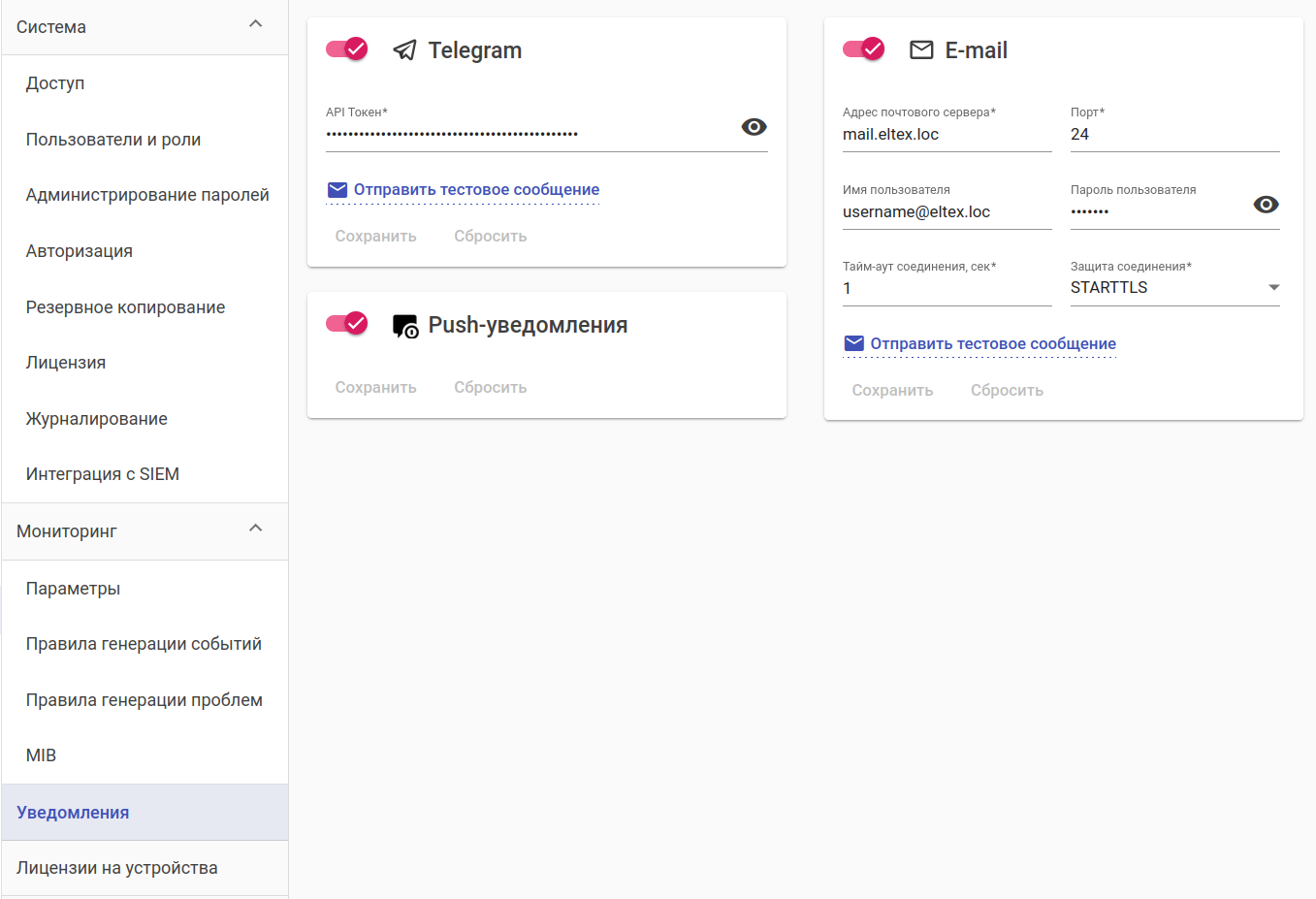The height and width of the screenshot is (899, 1316).
Task: Turn off the E-mail notifications switch
Action: tap(864, 49)
